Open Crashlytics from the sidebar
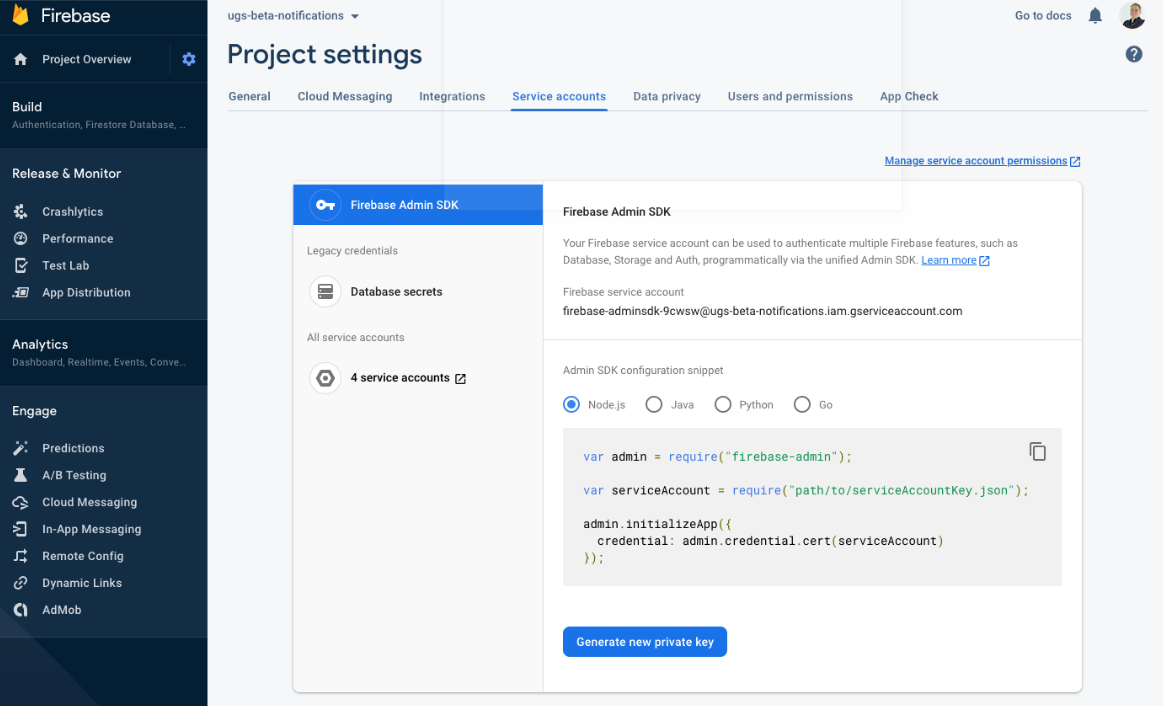1163x706 pixels. point(73,212)
